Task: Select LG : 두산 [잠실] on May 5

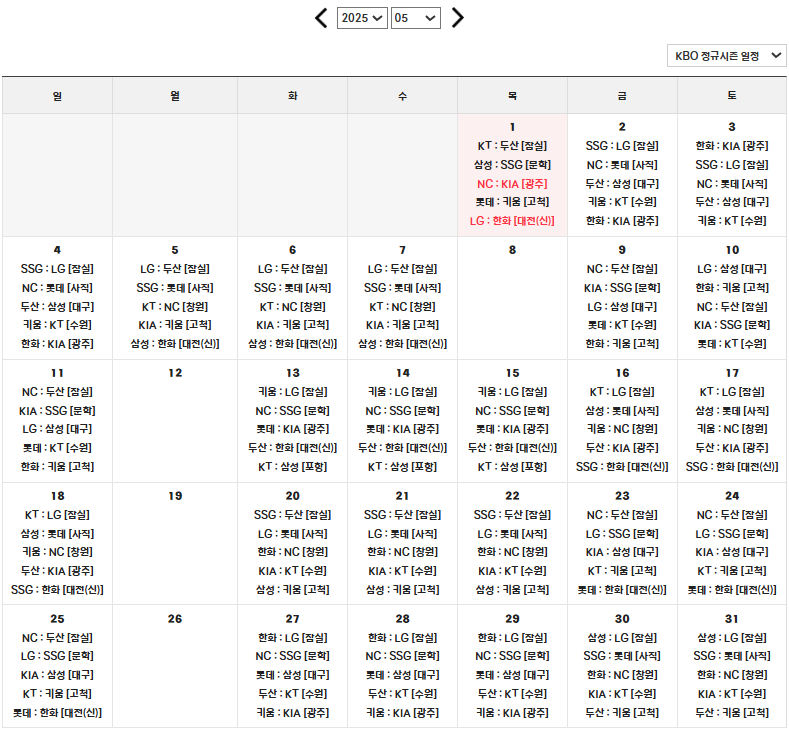Action: coord(175,269)
